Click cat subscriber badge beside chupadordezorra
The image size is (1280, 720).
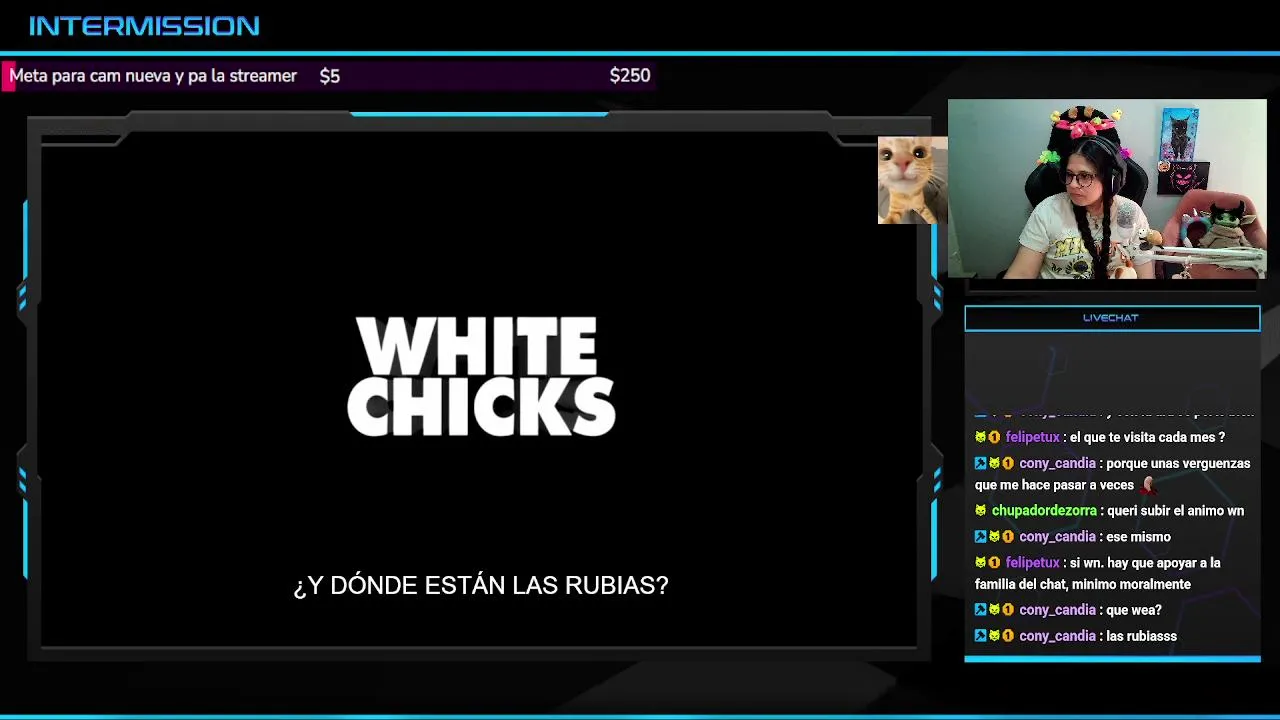point(980,510)
